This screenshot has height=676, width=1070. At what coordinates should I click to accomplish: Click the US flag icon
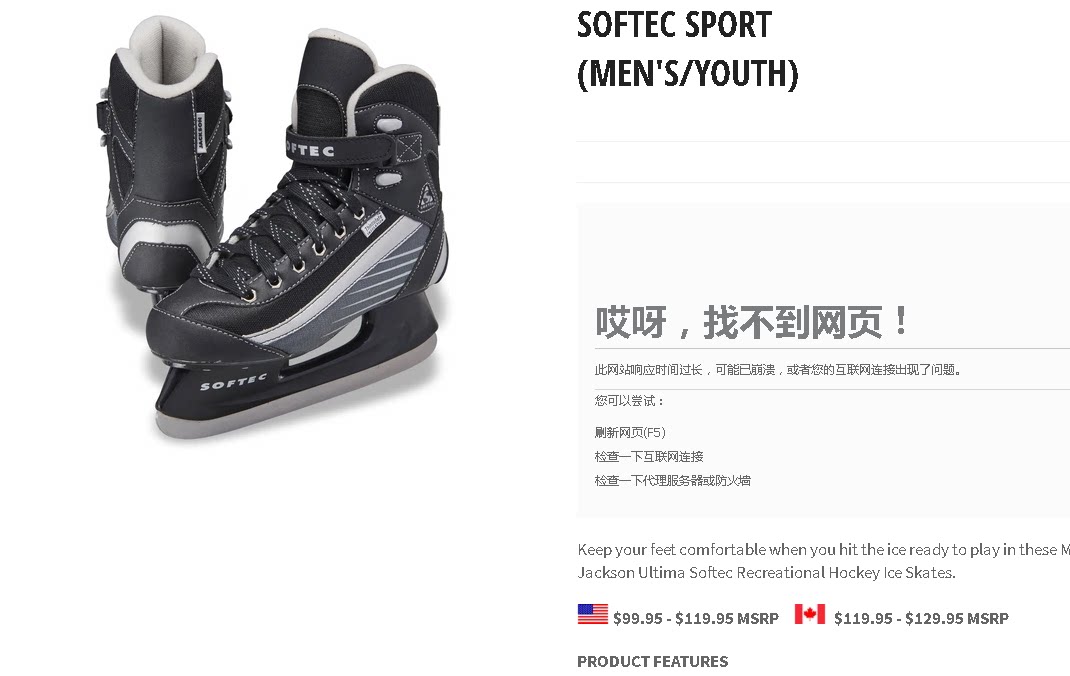(x=592, y=614)
